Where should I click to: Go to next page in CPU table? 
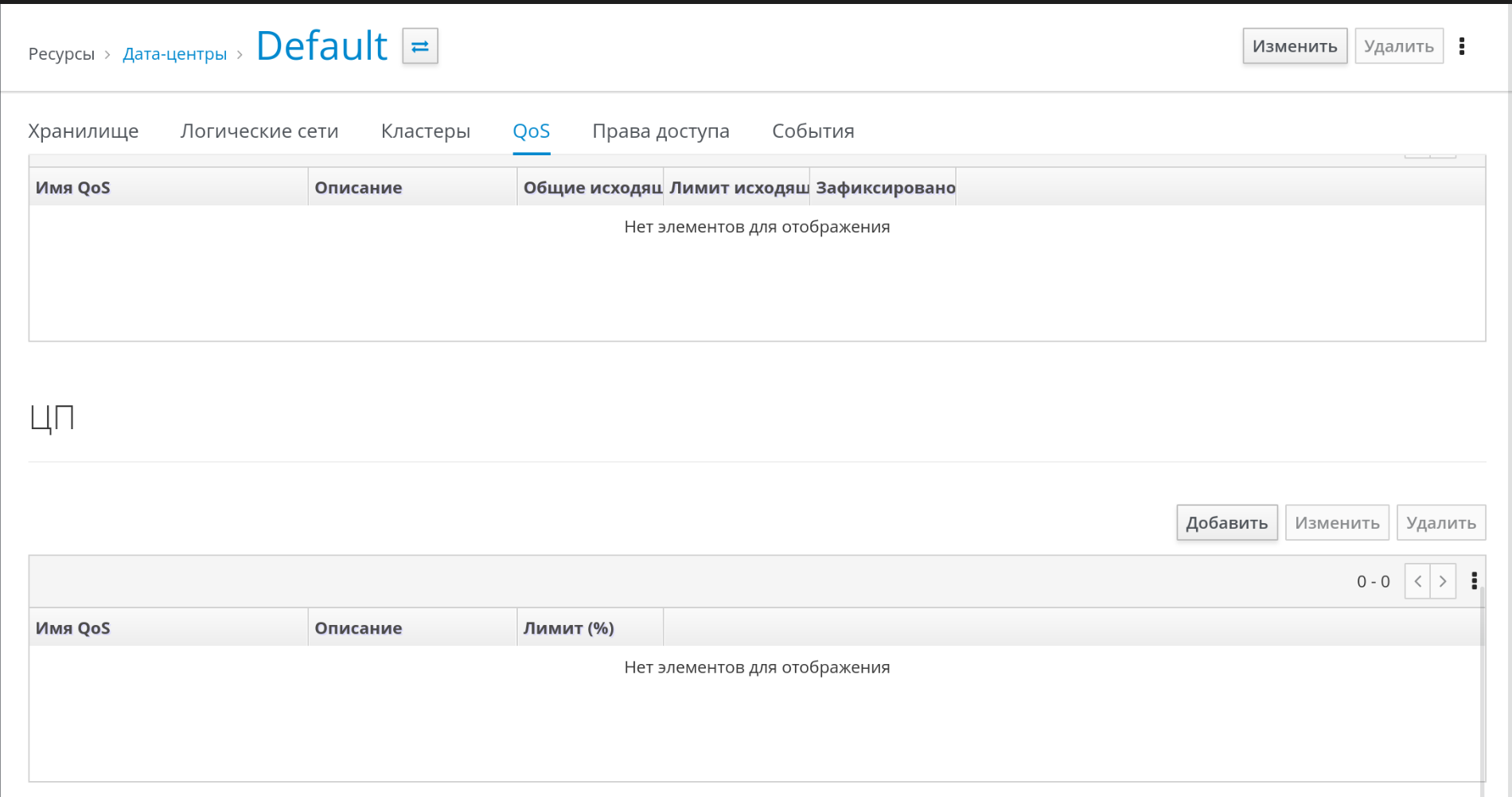tap(1443, 581)
